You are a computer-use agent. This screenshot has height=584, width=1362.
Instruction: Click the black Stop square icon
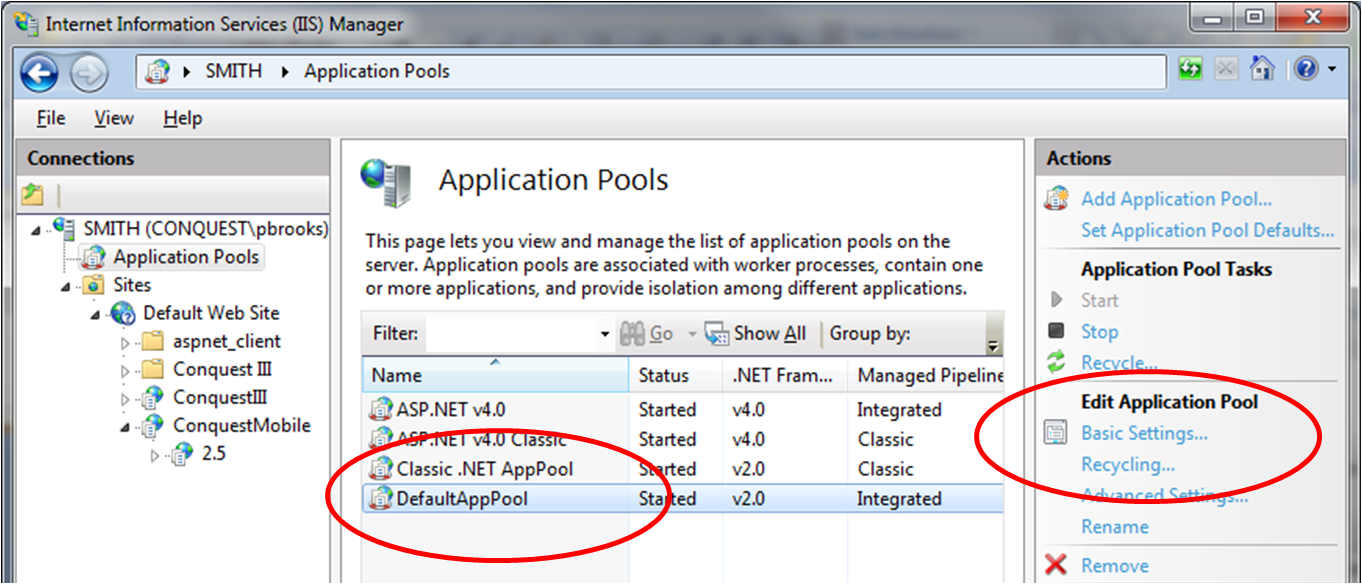click(x=1056, y=331)
